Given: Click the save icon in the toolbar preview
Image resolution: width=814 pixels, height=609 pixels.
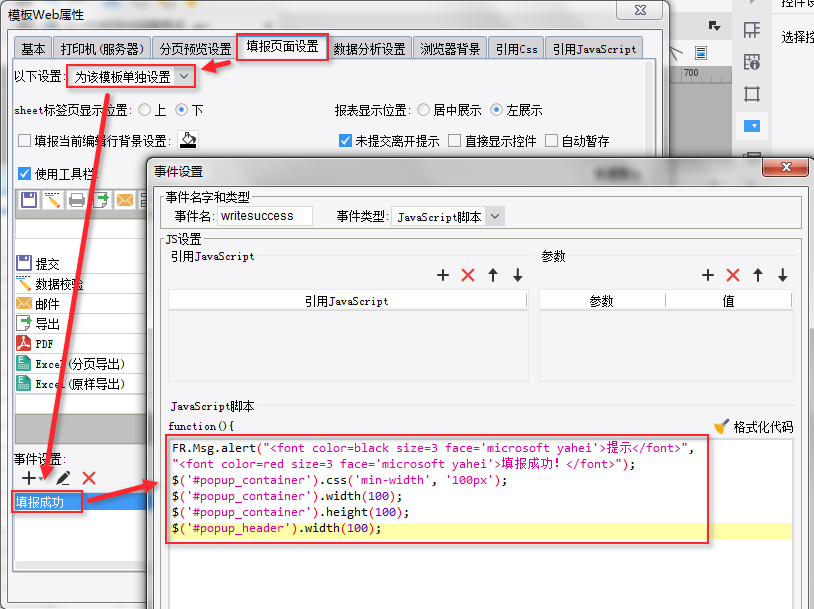Looking at the screenshot, I should [29, 199].
